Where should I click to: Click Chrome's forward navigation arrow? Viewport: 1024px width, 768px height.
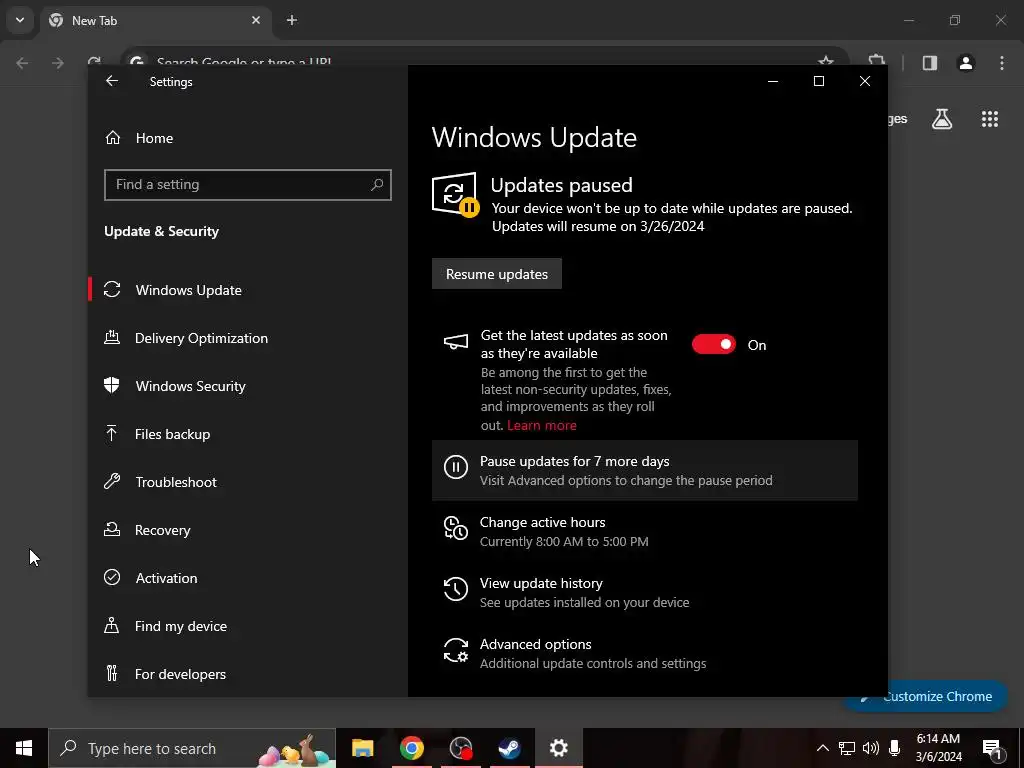pyautogui.click(x=58, y=63)
